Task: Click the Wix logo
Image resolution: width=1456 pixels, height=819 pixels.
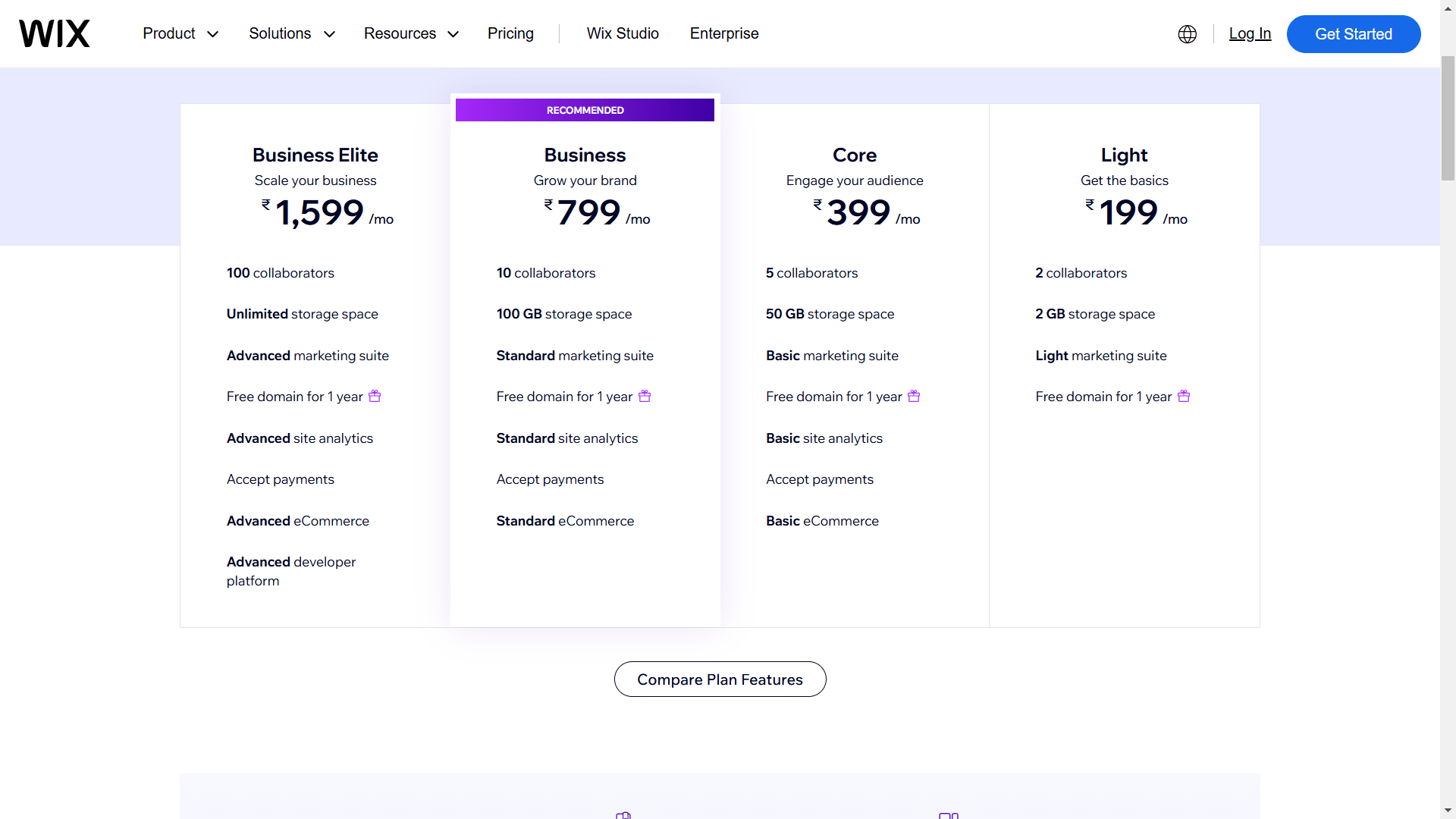Action: tap(54, 33)
